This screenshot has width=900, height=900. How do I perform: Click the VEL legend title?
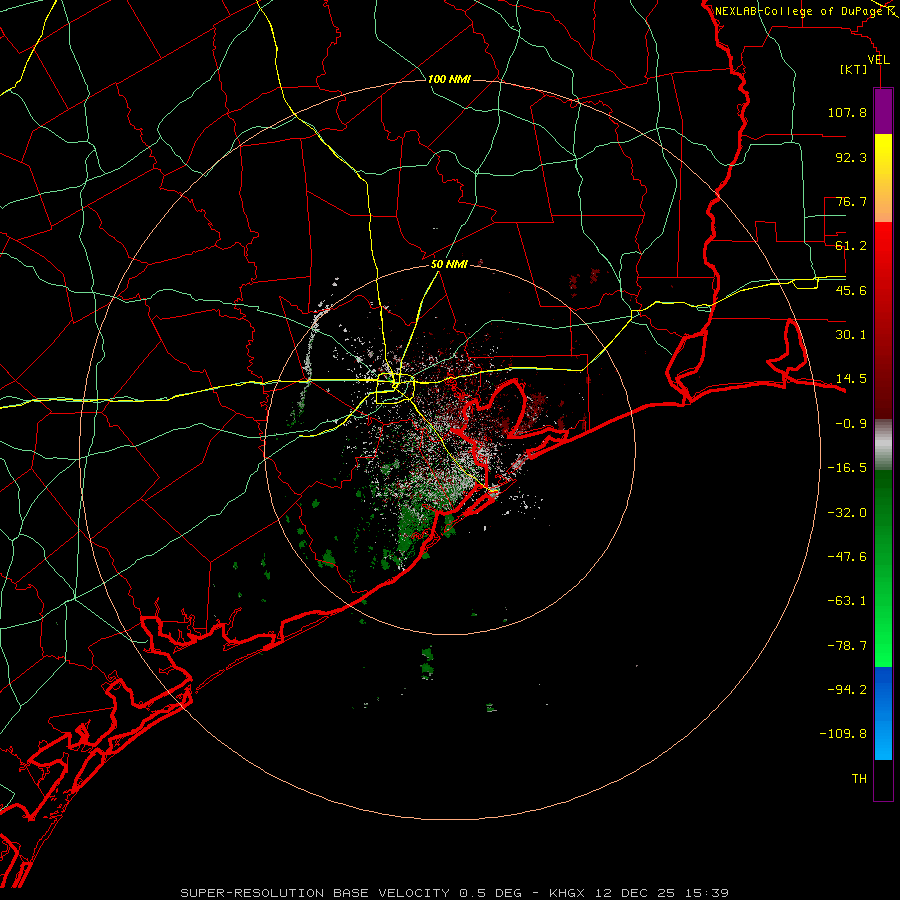[x=878, y=60]
